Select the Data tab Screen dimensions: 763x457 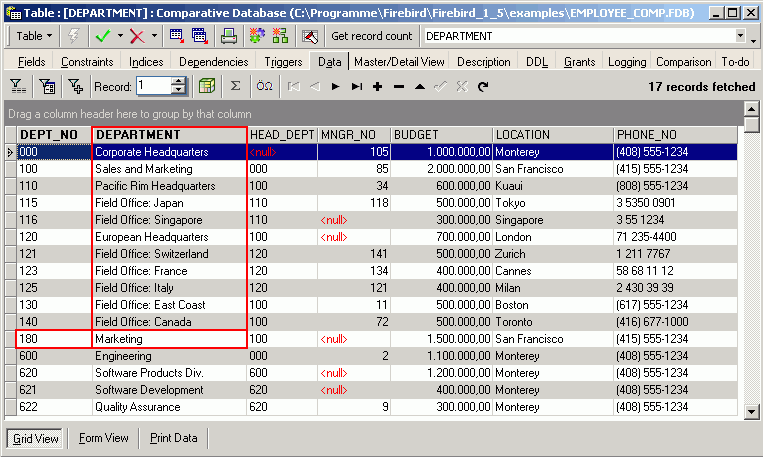click(329, 62)
